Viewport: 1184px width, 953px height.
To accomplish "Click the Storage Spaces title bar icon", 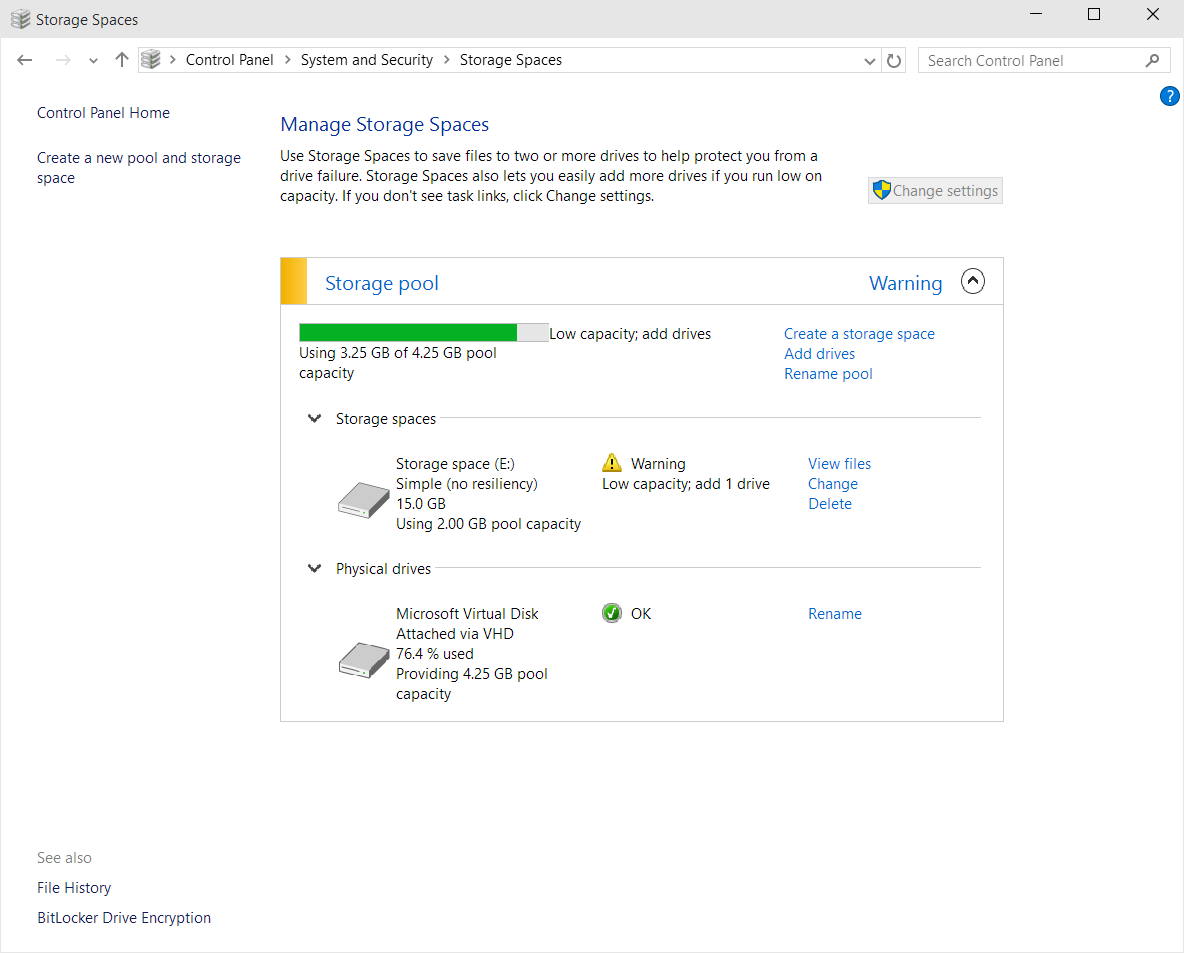I will pyautogui.click(x=20, y=19).
